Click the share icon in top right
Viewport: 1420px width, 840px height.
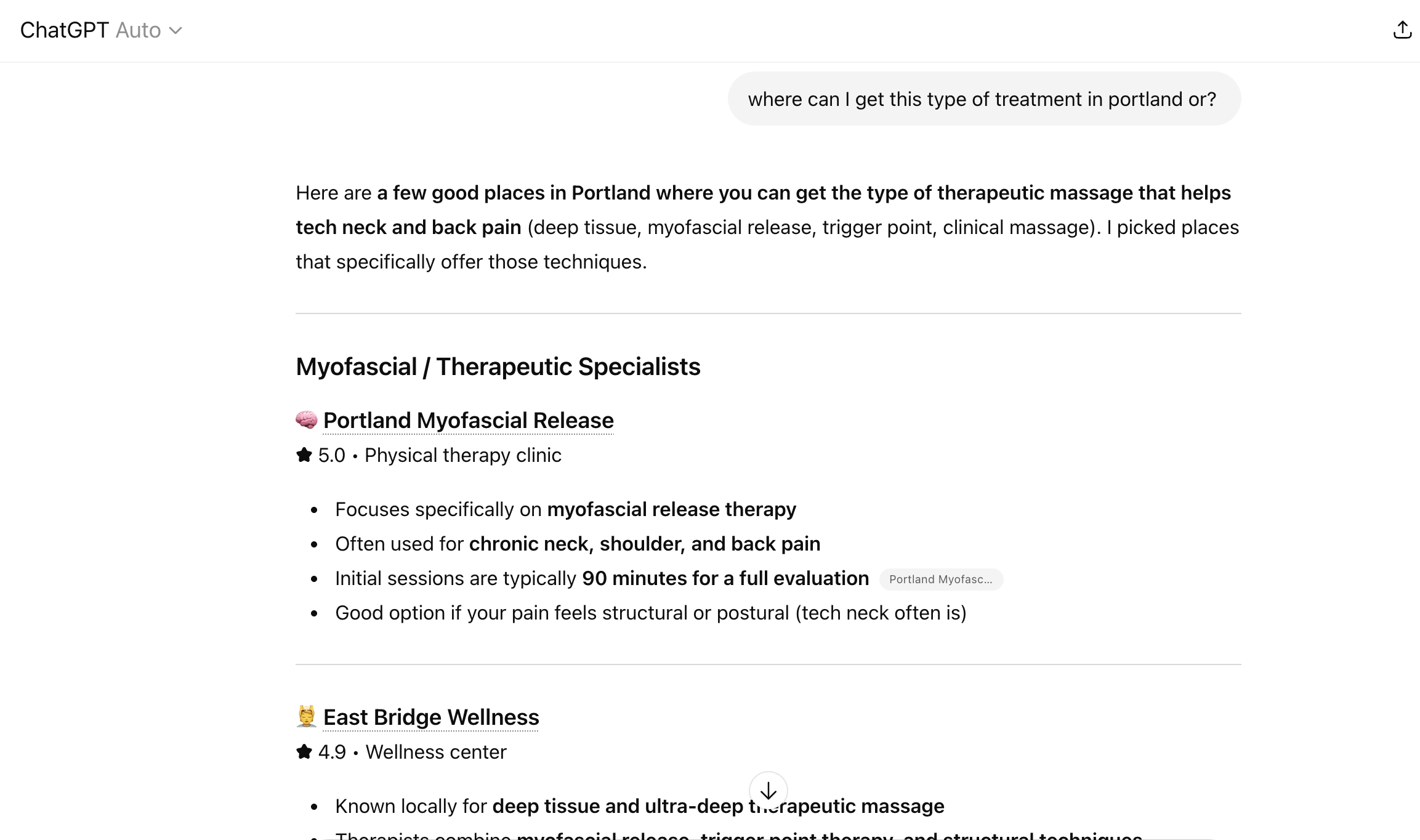point(1402,29)
